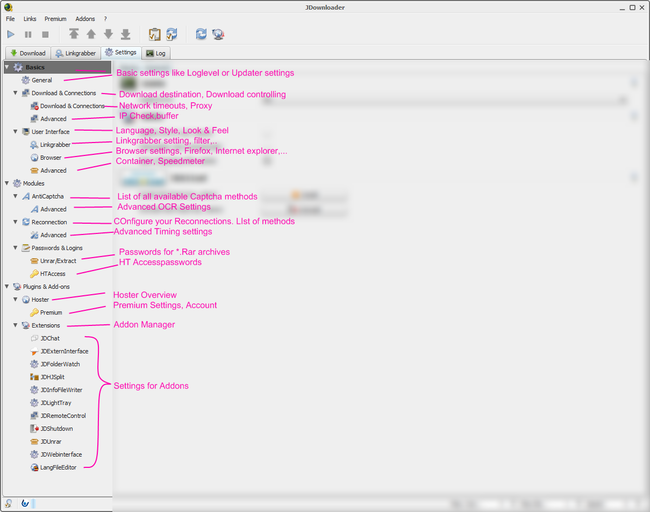Viewport: 650px width, 512px height.
Task: Open Premium account settings entry
Action: point(46,312)
